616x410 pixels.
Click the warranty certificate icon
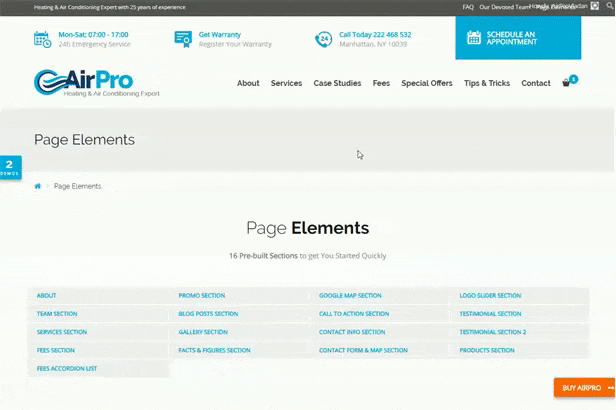(183, 39)
